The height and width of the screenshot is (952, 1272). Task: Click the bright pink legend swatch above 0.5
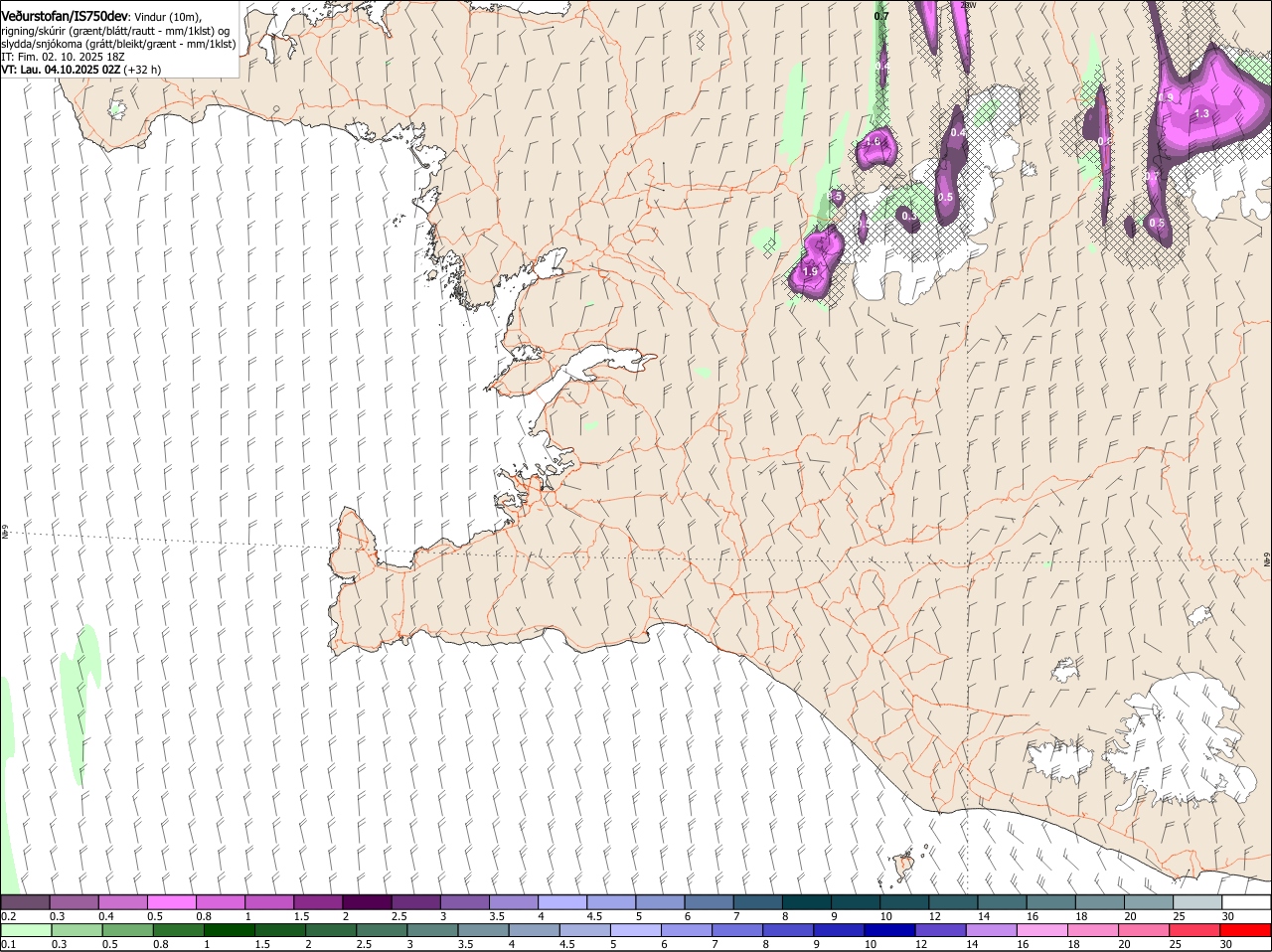click(171, 903)
